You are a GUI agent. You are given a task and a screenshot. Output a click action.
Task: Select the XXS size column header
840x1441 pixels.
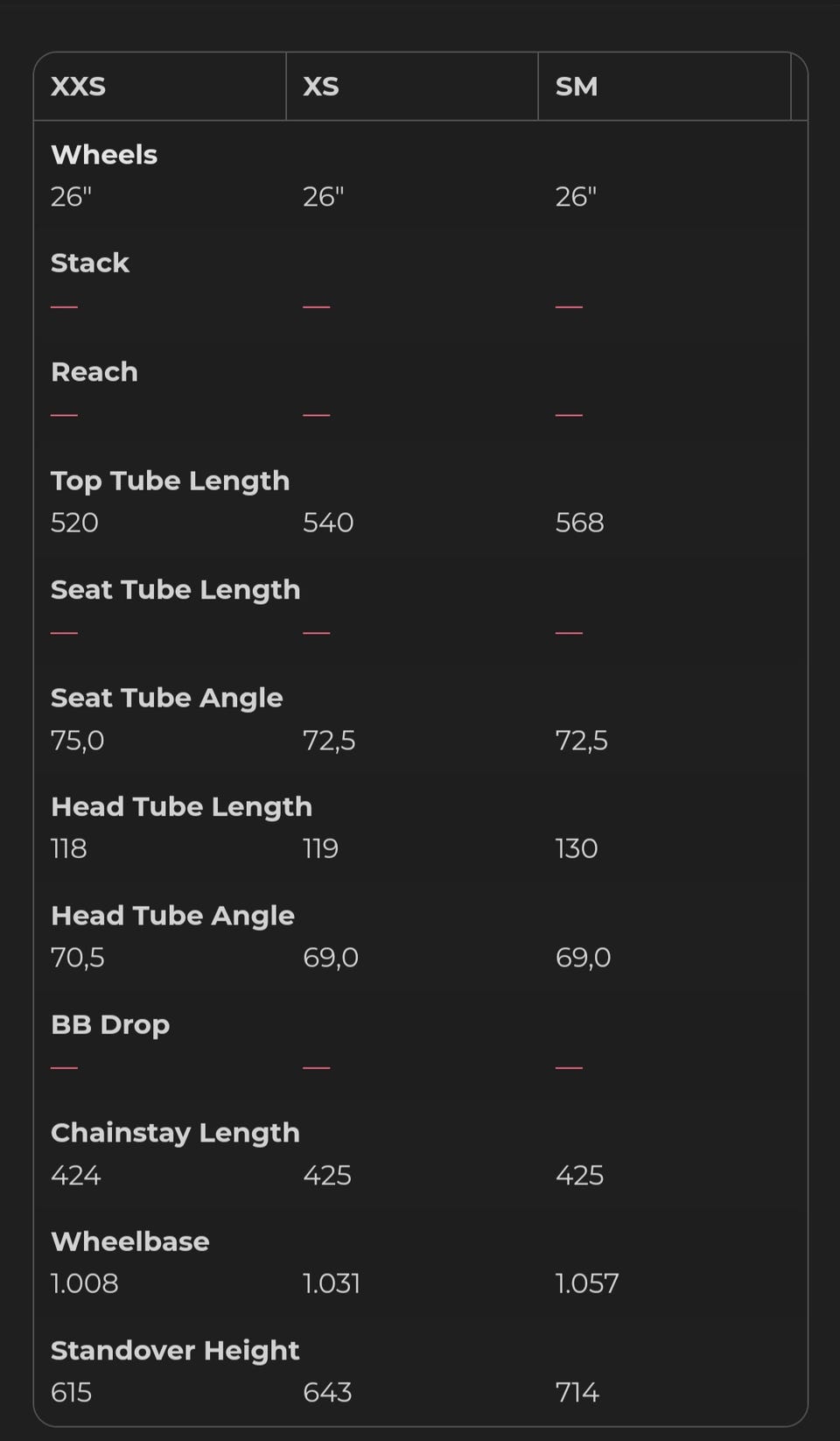tap(79, 87)
